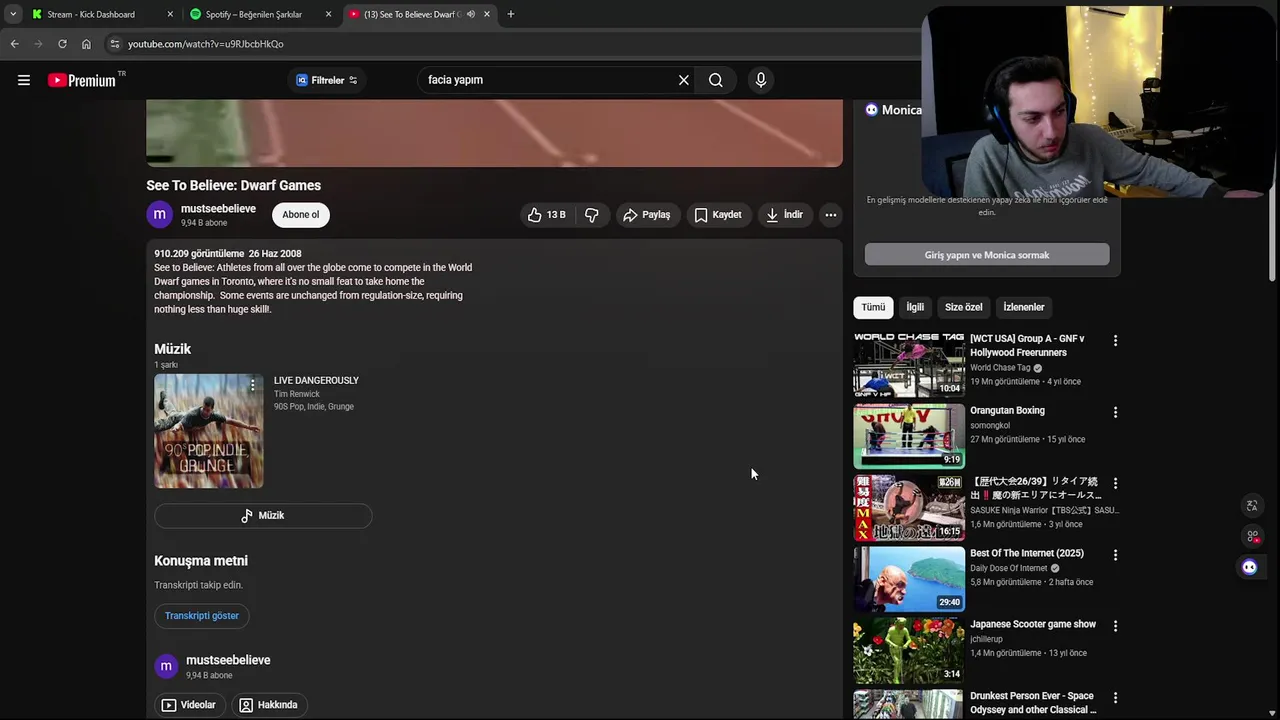
Task: Click the page vertical scrollbar
Action: (1274, 190)
